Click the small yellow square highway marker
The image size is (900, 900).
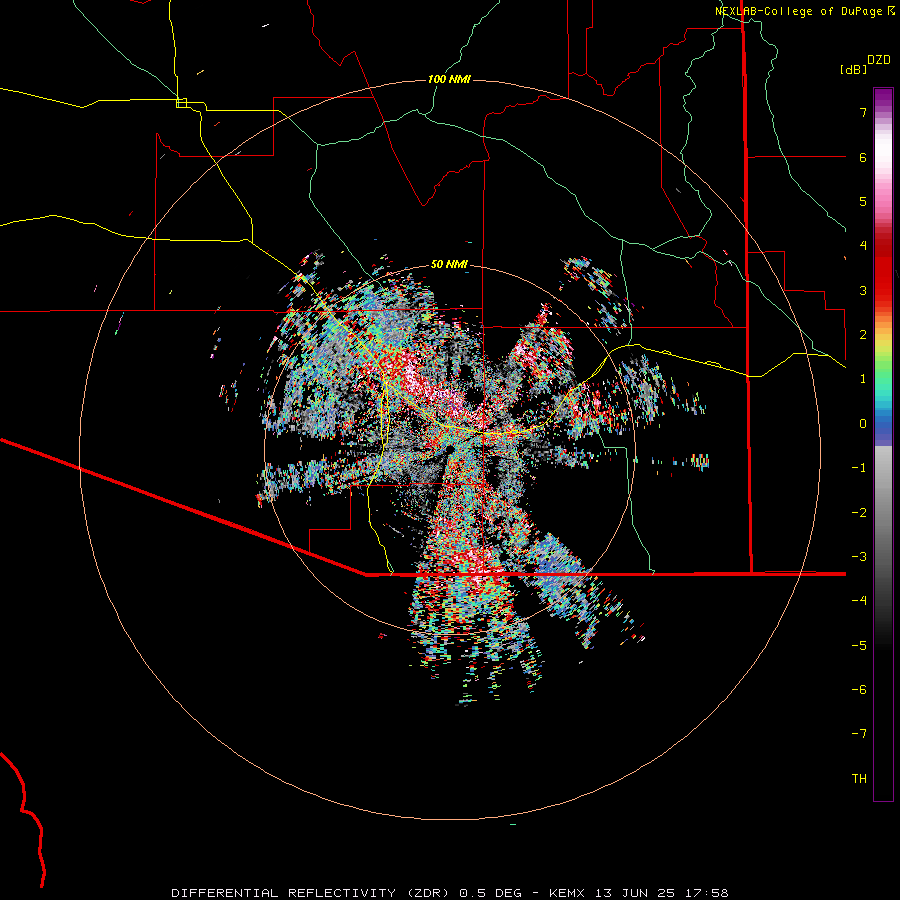[181, 103]
